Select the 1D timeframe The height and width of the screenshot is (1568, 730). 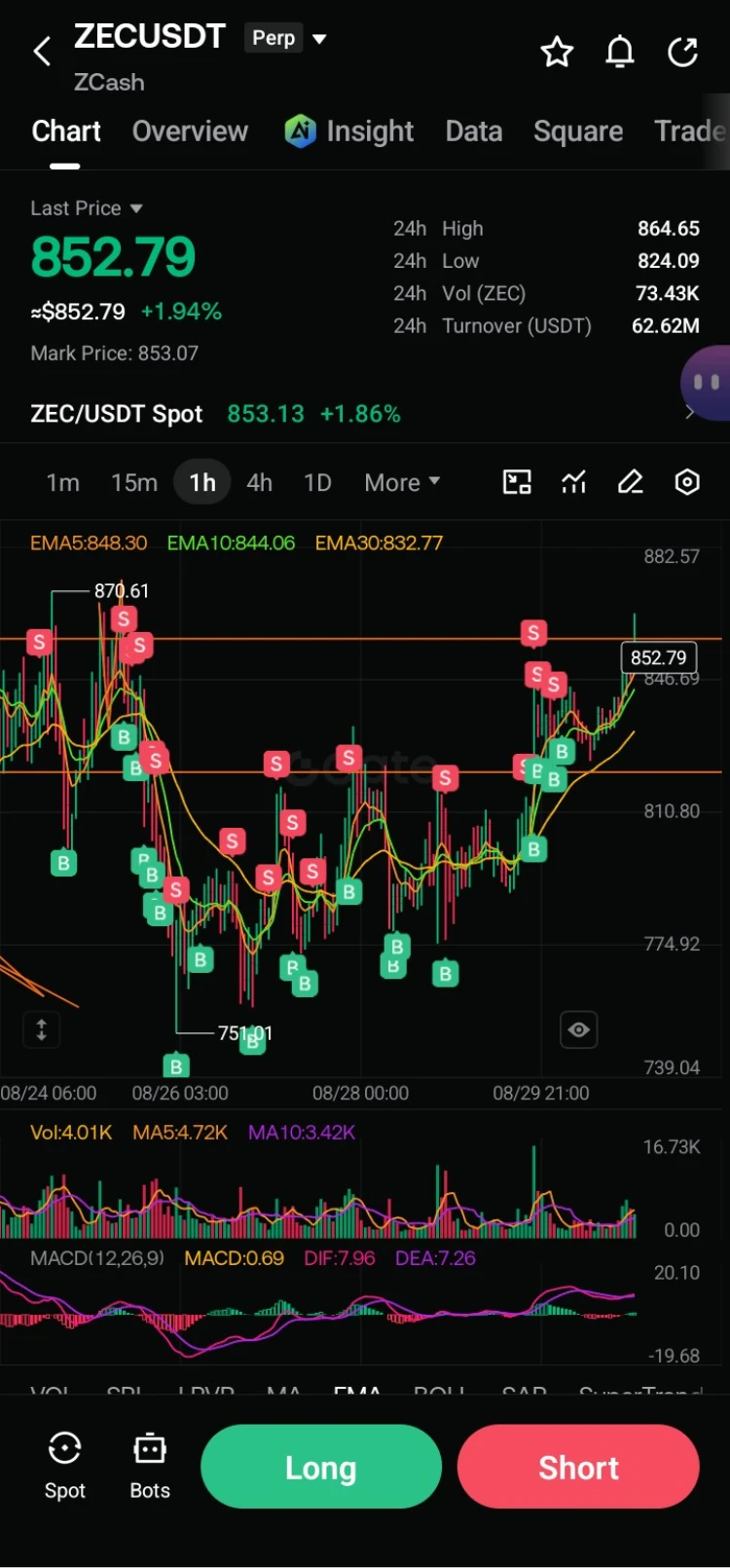click(317, 482)
